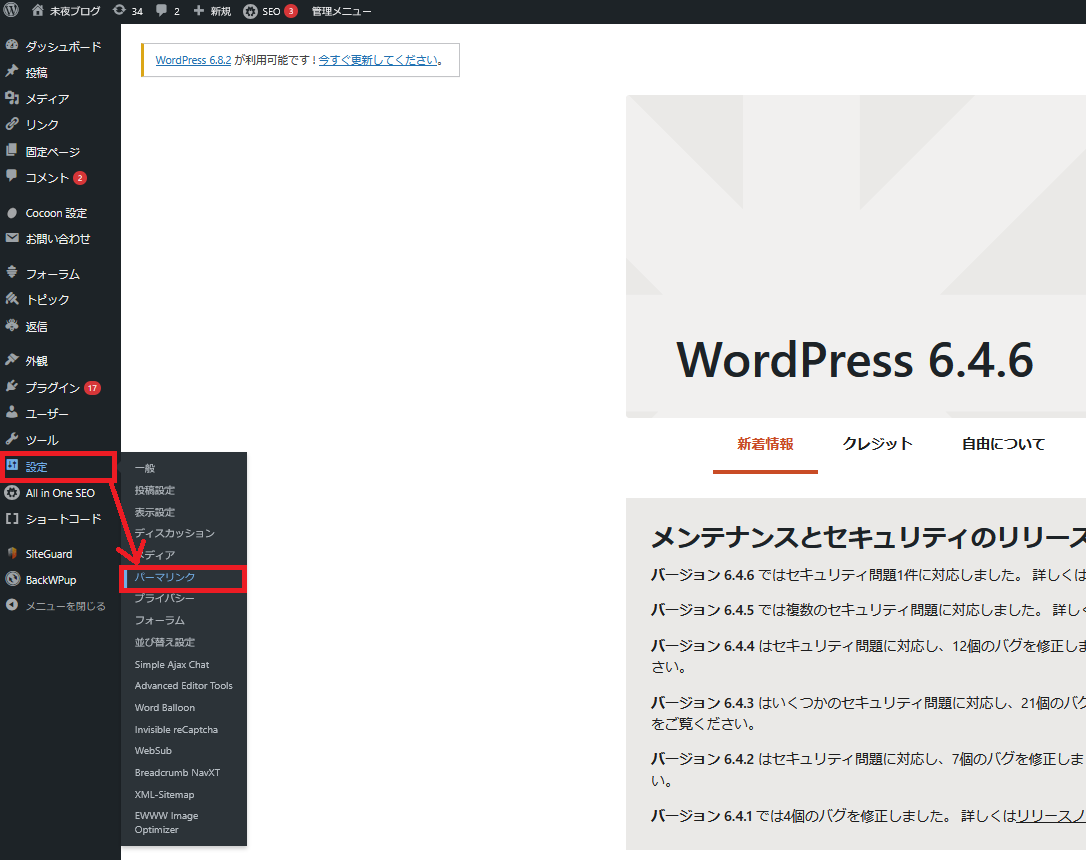
Task: Click the プラグイン plug icon
Action: 12,386
